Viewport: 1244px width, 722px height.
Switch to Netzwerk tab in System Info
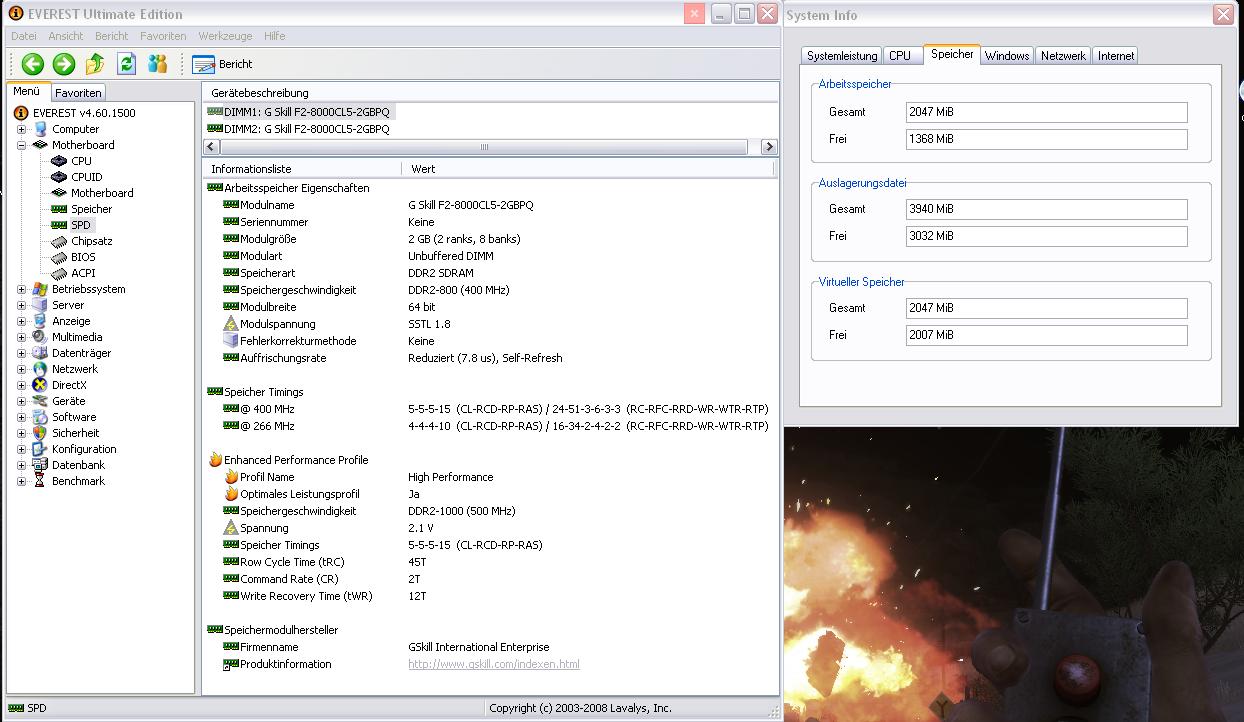pos(1063,56)
